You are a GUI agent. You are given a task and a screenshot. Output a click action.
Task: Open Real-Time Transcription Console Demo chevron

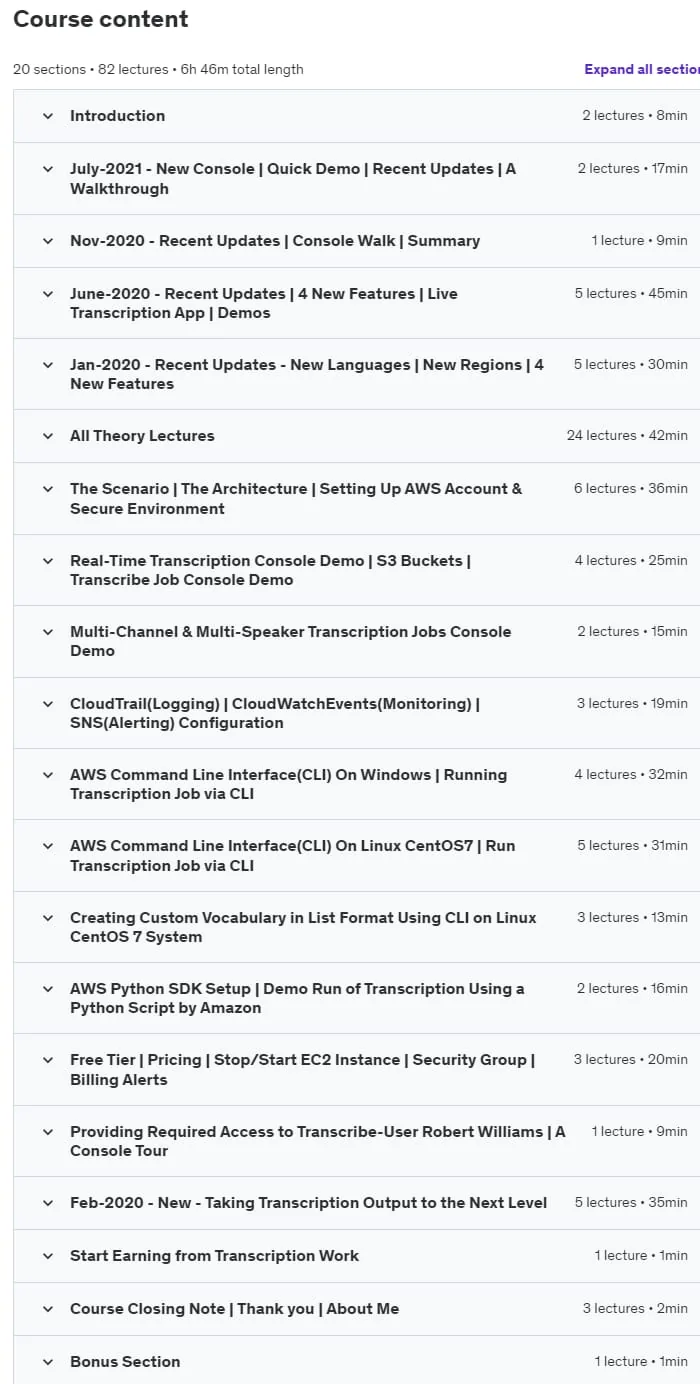click(48, 561)
